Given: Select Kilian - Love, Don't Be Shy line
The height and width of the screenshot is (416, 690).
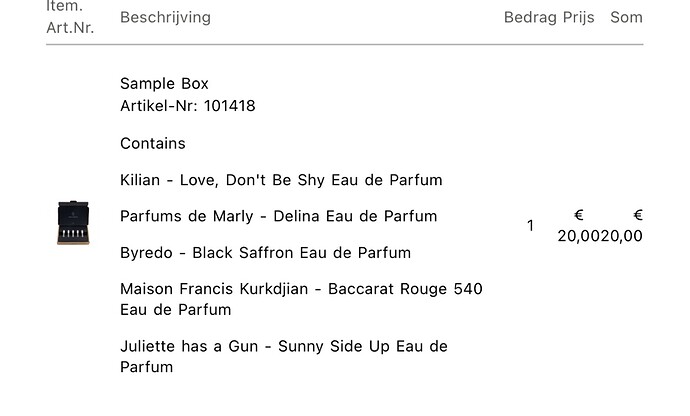Looking at the screenshot, I should 281,180.
